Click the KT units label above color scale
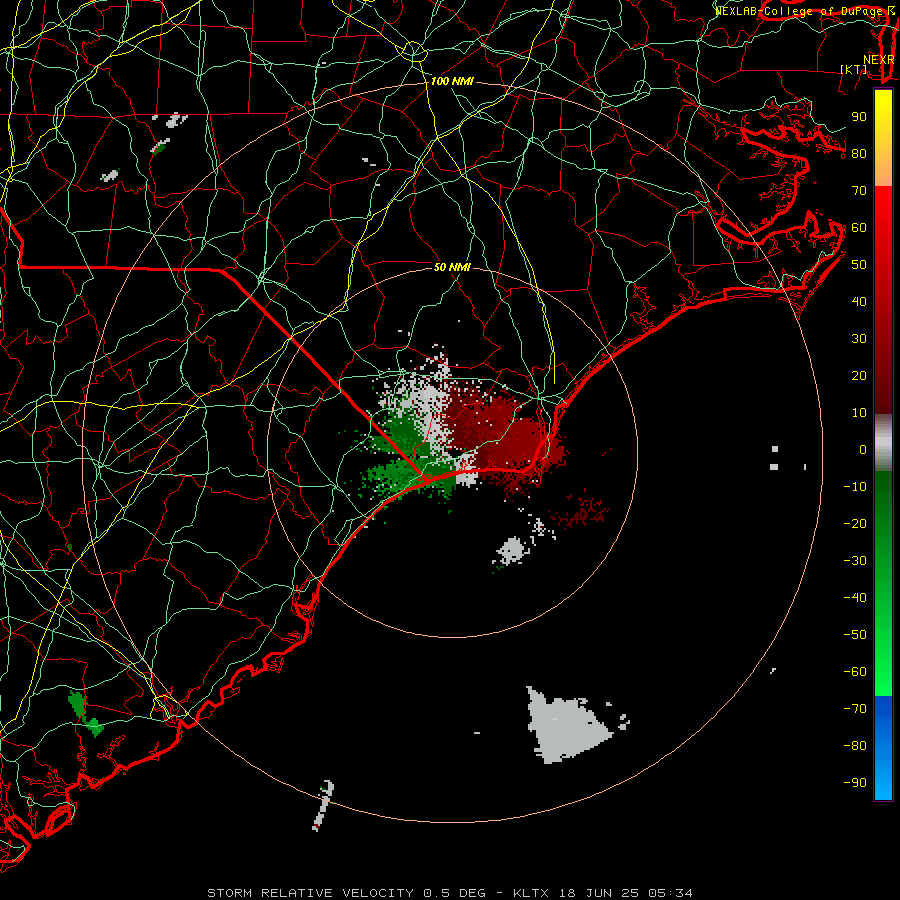 click(x=854, y=69)
